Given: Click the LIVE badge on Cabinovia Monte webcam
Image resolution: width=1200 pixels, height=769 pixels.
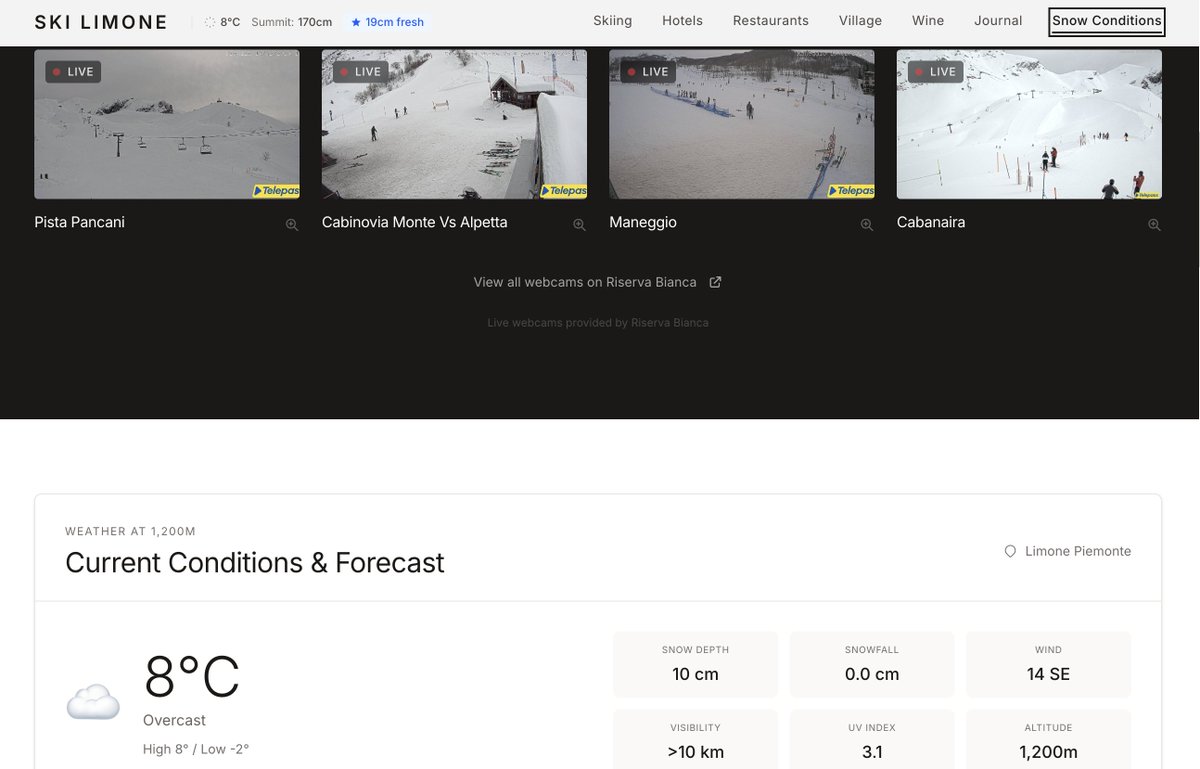Looking at the screenshot, I should pos(360,72).
